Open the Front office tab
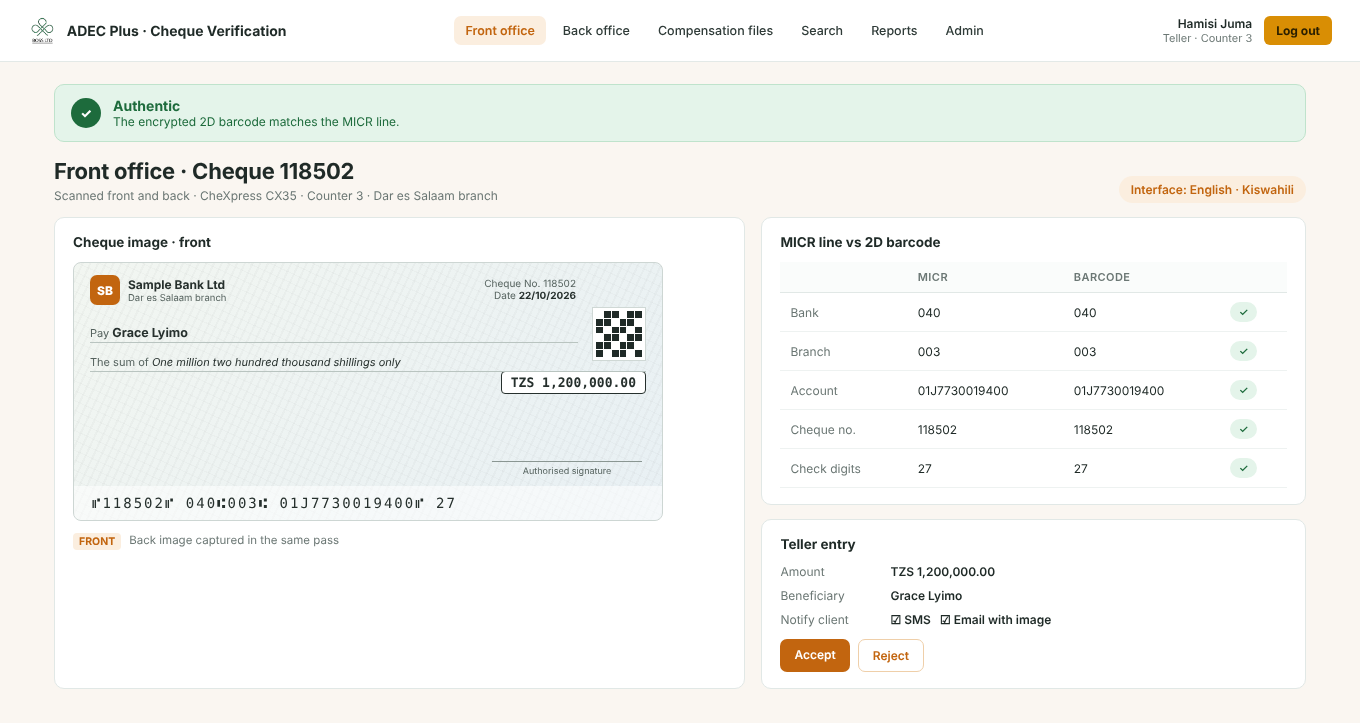 coord(500,31)
